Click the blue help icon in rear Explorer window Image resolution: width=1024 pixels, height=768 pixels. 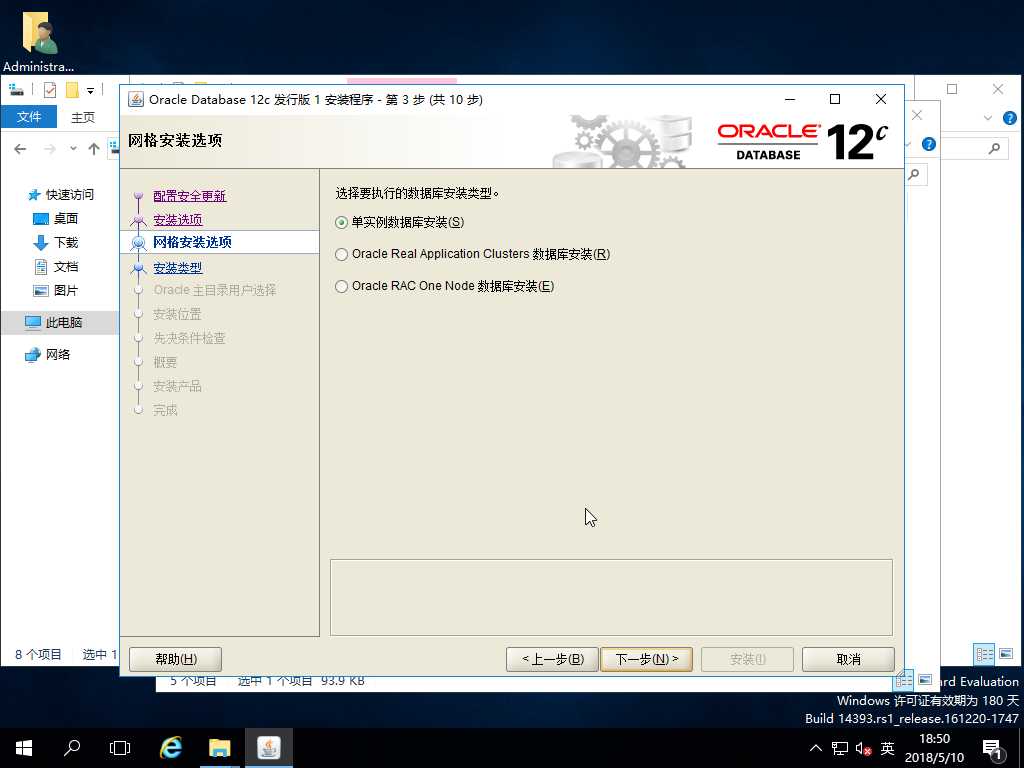coord(1009,118)
